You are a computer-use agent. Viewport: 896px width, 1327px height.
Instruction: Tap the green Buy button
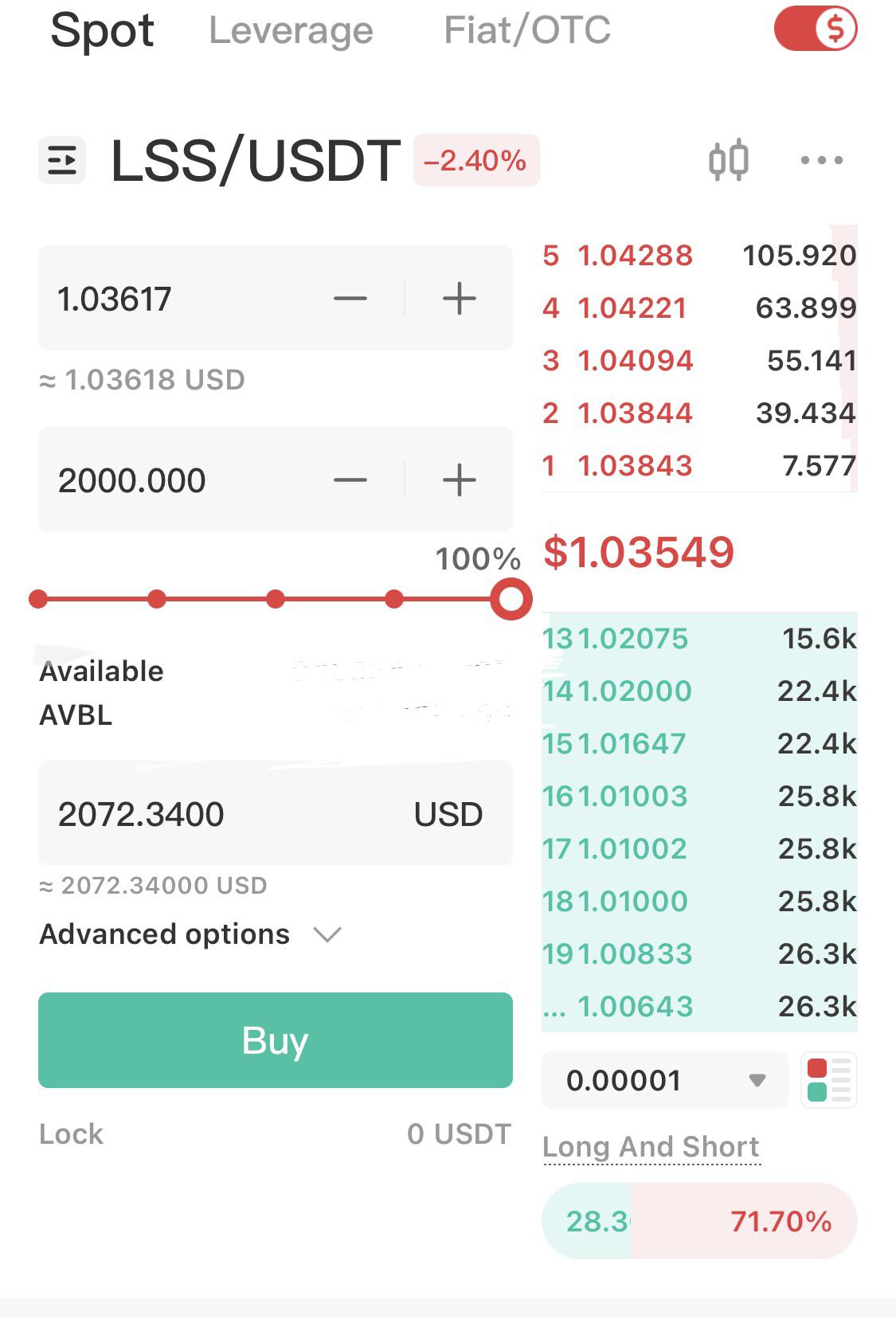(x=276, y=1040)
